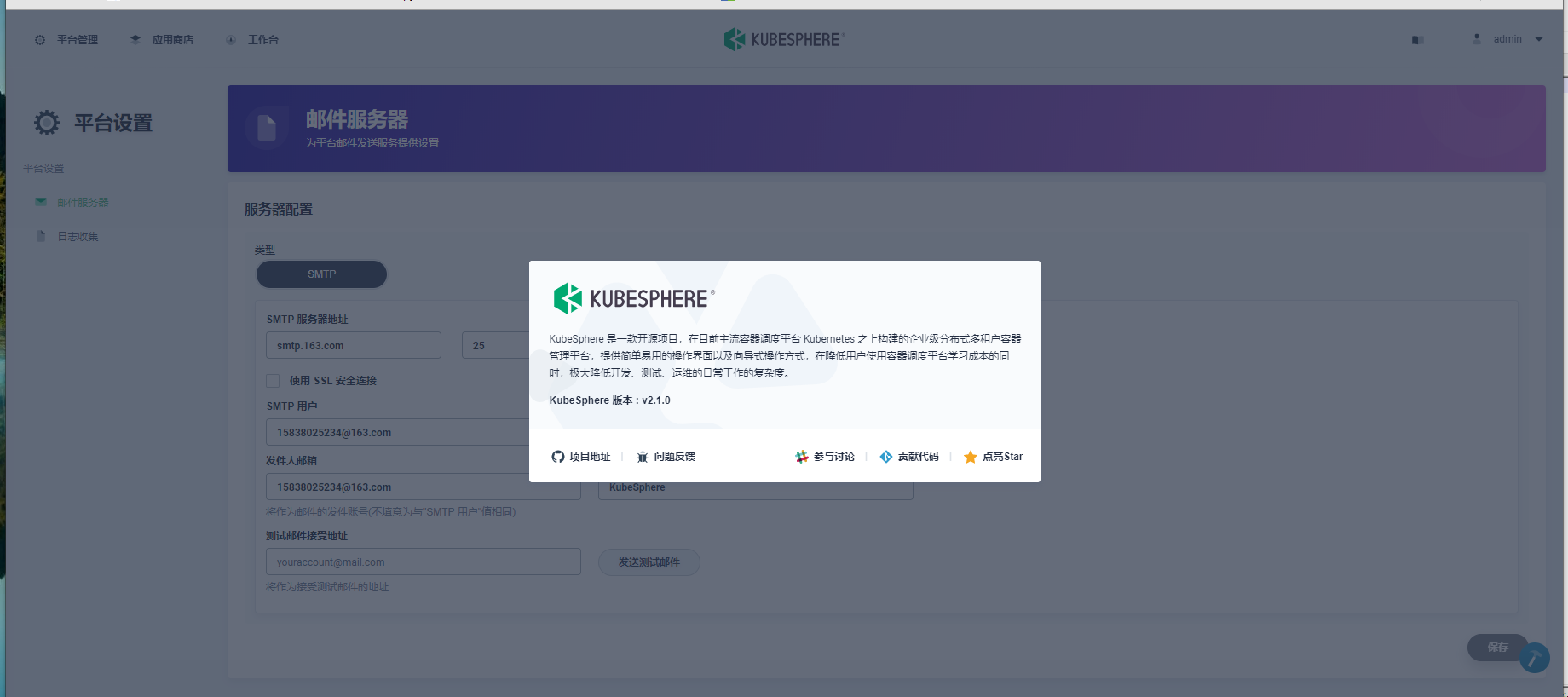Click the platform management gear icon
This screenshot has width=1568, height=697.
pos(40,40)
